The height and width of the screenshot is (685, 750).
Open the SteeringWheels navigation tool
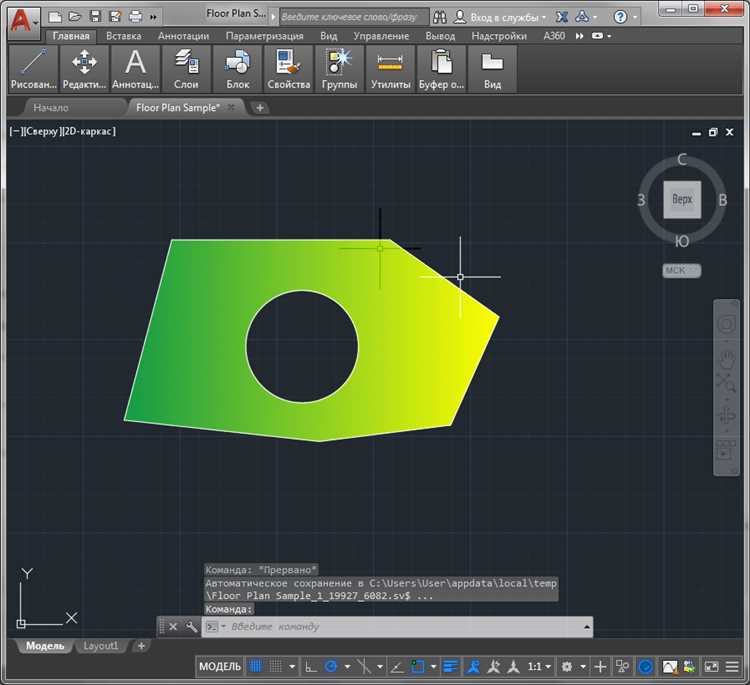[x=726, y=324]
